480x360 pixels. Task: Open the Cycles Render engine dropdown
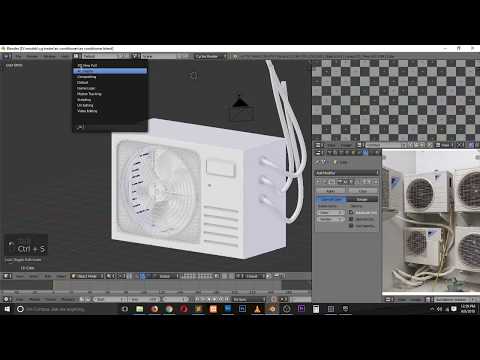(x=211, y=56)
